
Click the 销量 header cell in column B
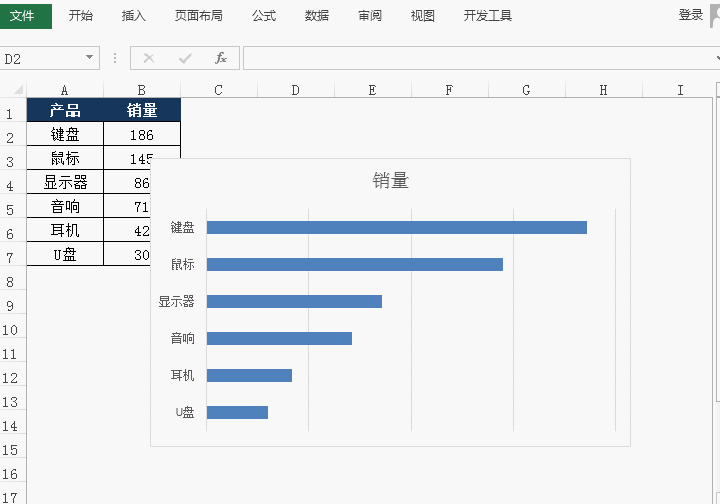(x=142, y=110)
